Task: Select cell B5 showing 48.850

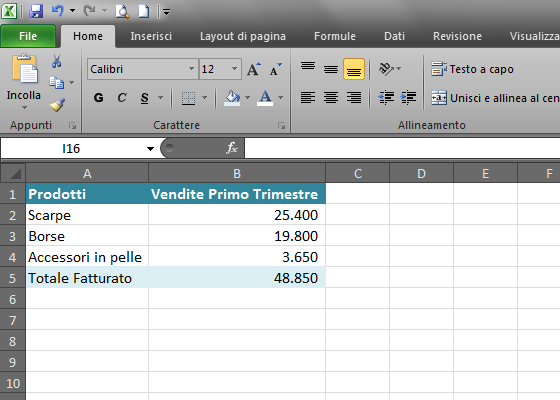Action: click(237, 278)
